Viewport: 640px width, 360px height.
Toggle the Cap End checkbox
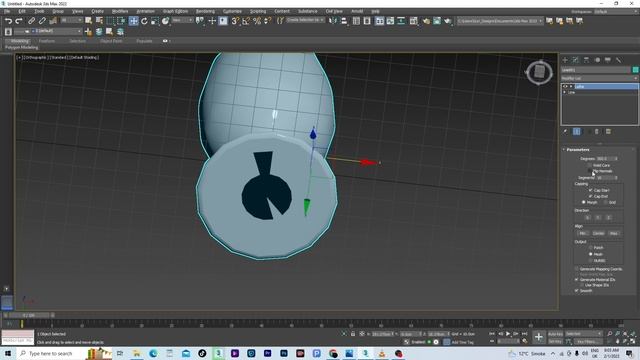[590, 196]
